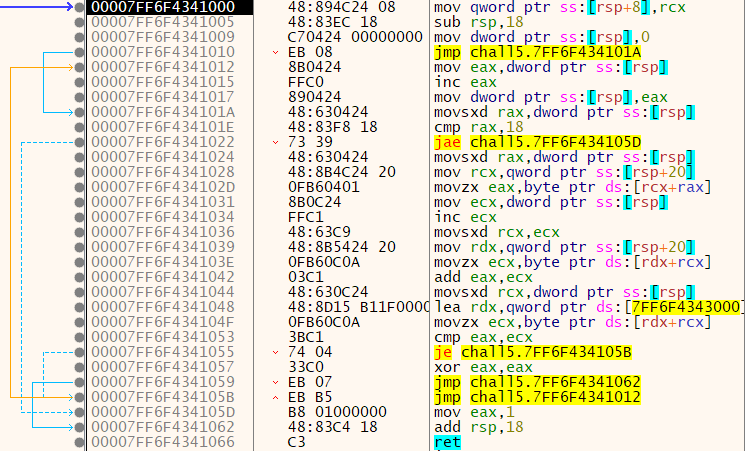Click the 'sub rsp,18' instruction
745x451 pixels.
pyautogui.click(x=478, y=22)
